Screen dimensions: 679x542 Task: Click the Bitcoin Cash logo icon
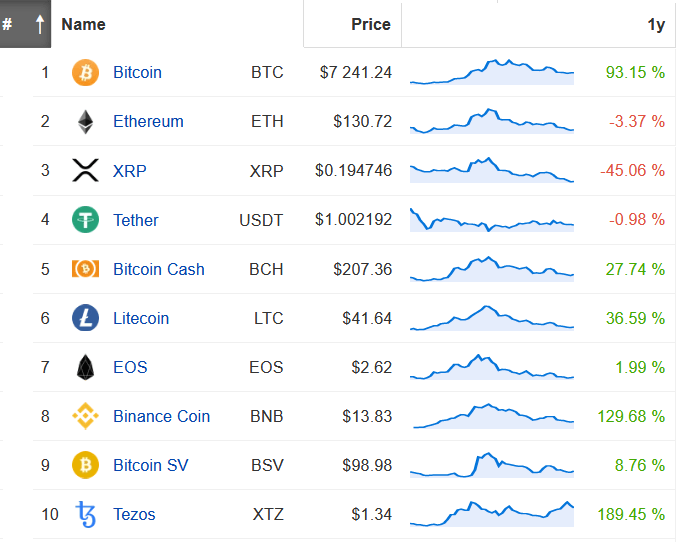click(x=85, y=269)
